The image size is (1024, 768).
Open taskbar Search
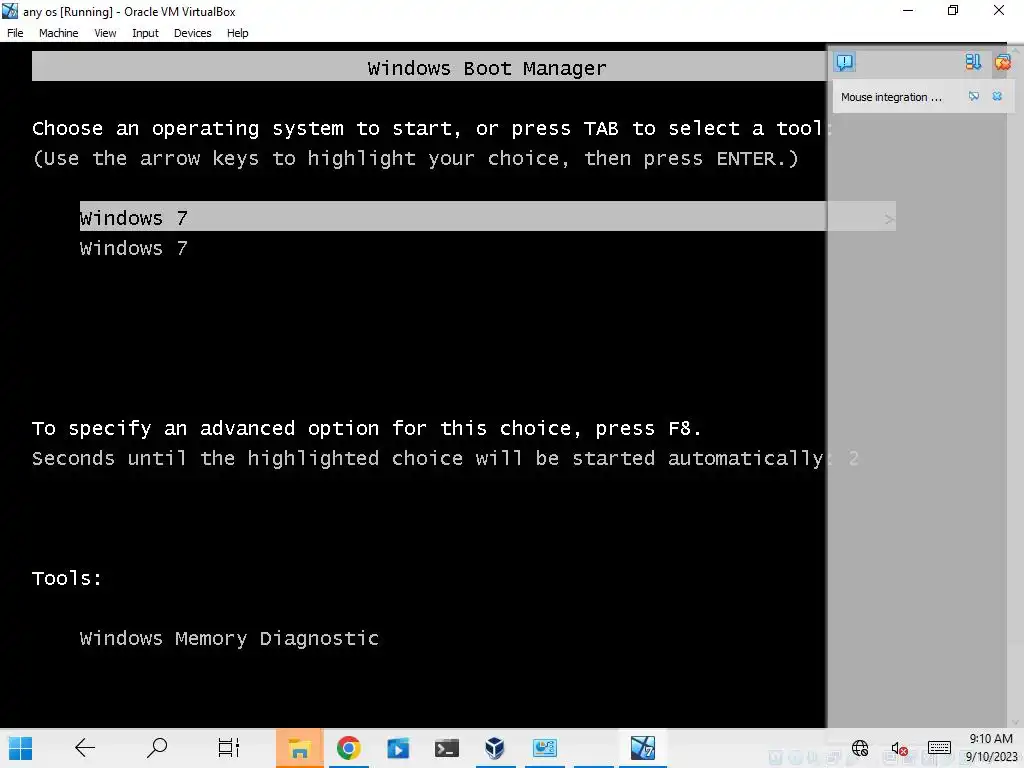(x=157, y=748)
